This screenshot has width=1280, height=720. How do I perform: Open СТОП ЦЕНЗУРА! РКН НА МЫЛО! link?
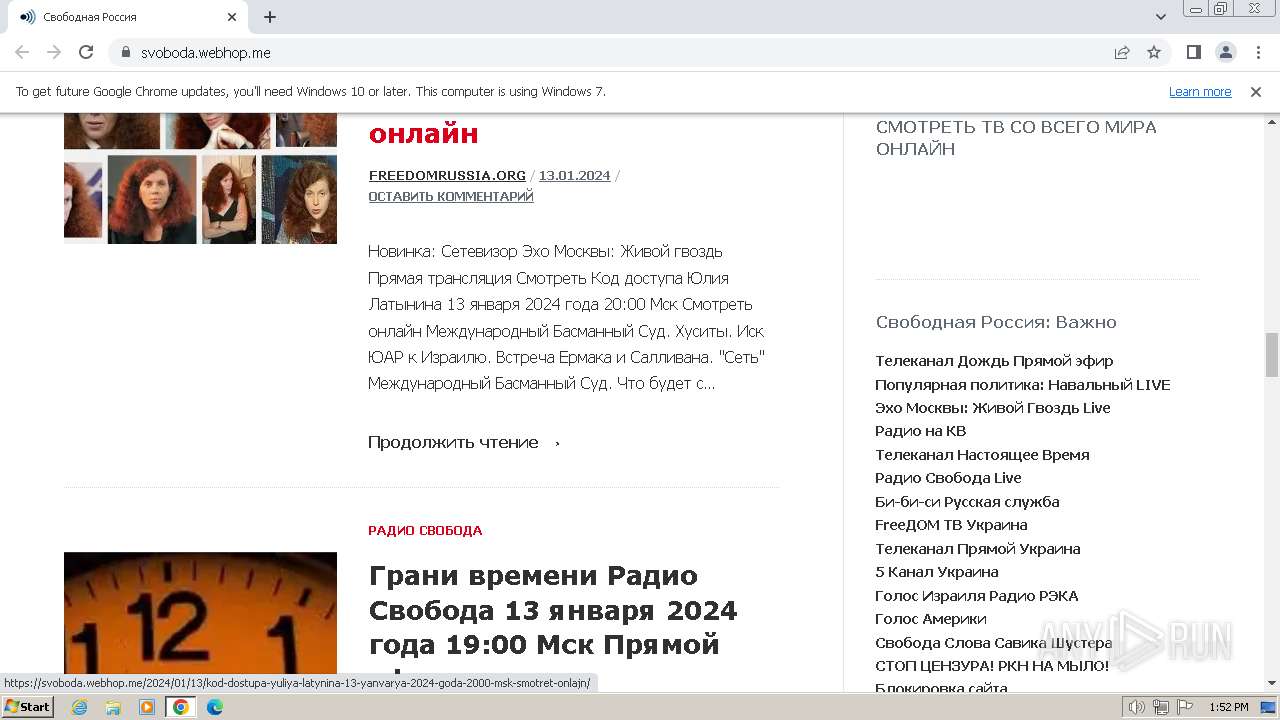(992, 666)
